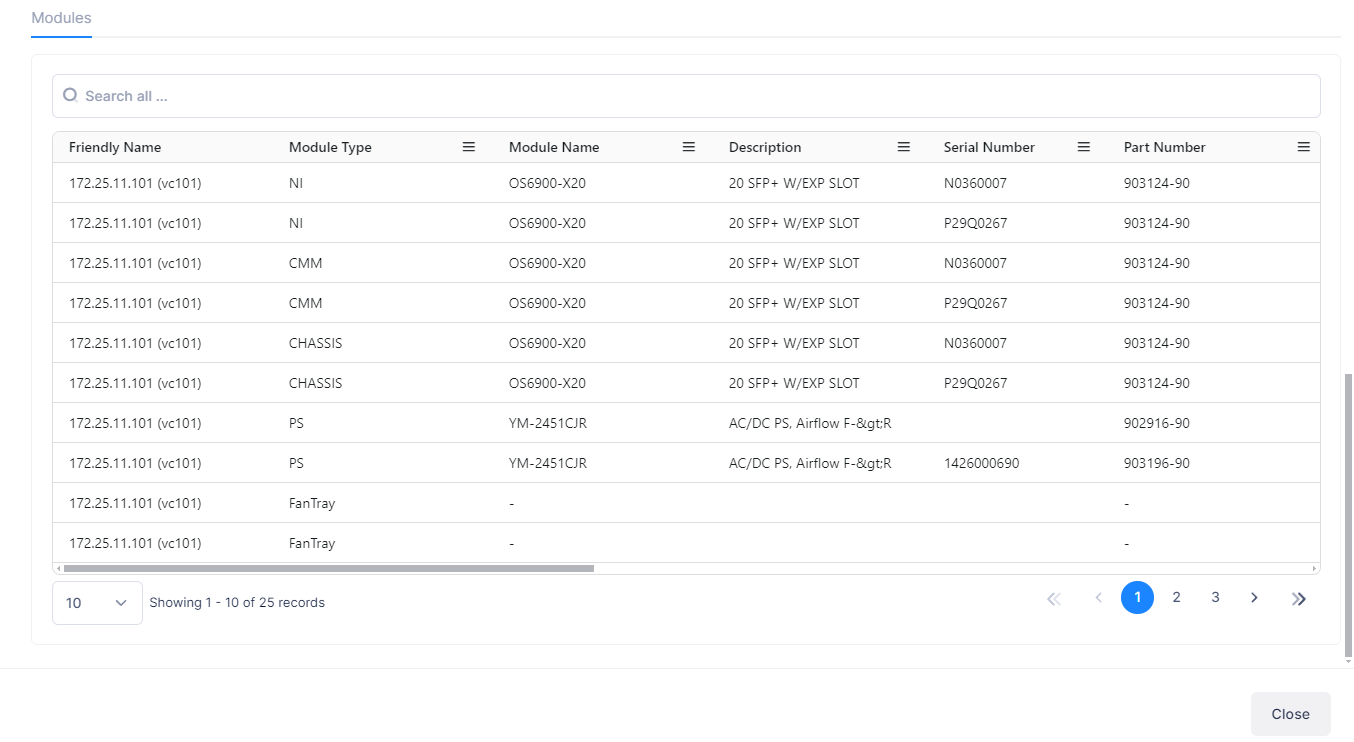
Task: Select current page 1 in pagination
Action: click(1137, 598)
